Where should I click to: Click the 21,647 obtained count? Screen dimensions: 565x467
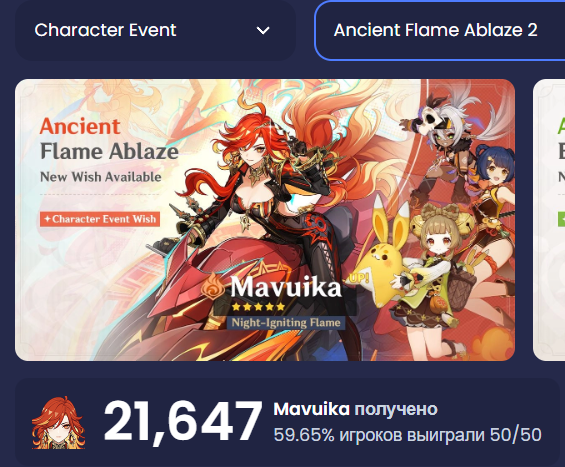[183, 422]
